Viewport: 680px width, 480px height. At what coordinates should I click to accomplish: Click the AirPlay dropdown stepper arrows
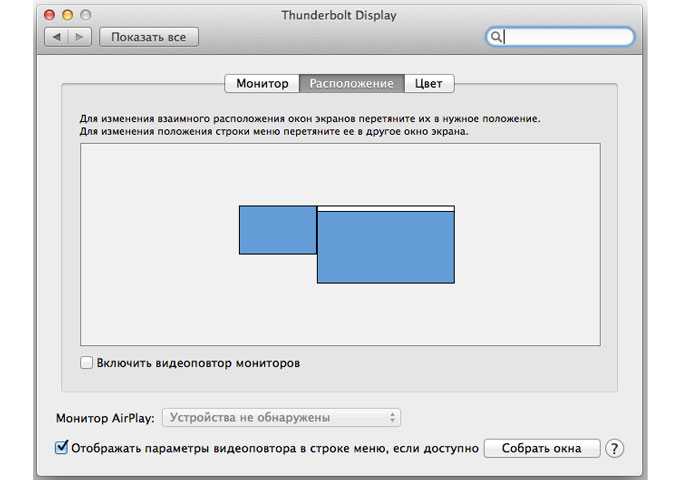click(x=392, y=418)
